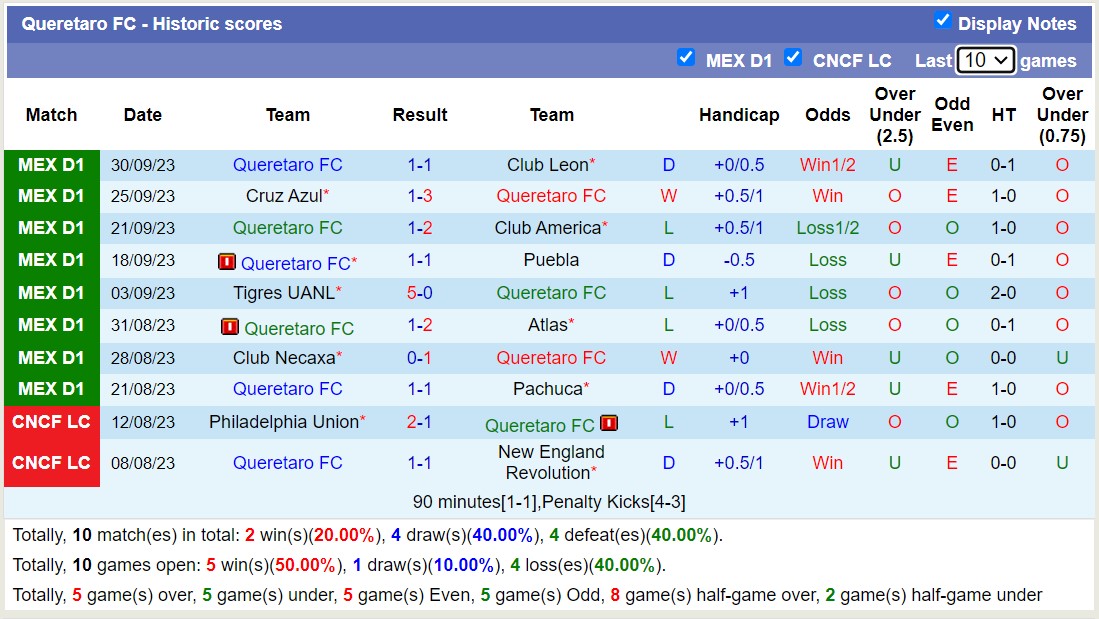Click the red card icon beside Queretaro FC on 18/09
1099x619 pixels.
coord(225,262)
